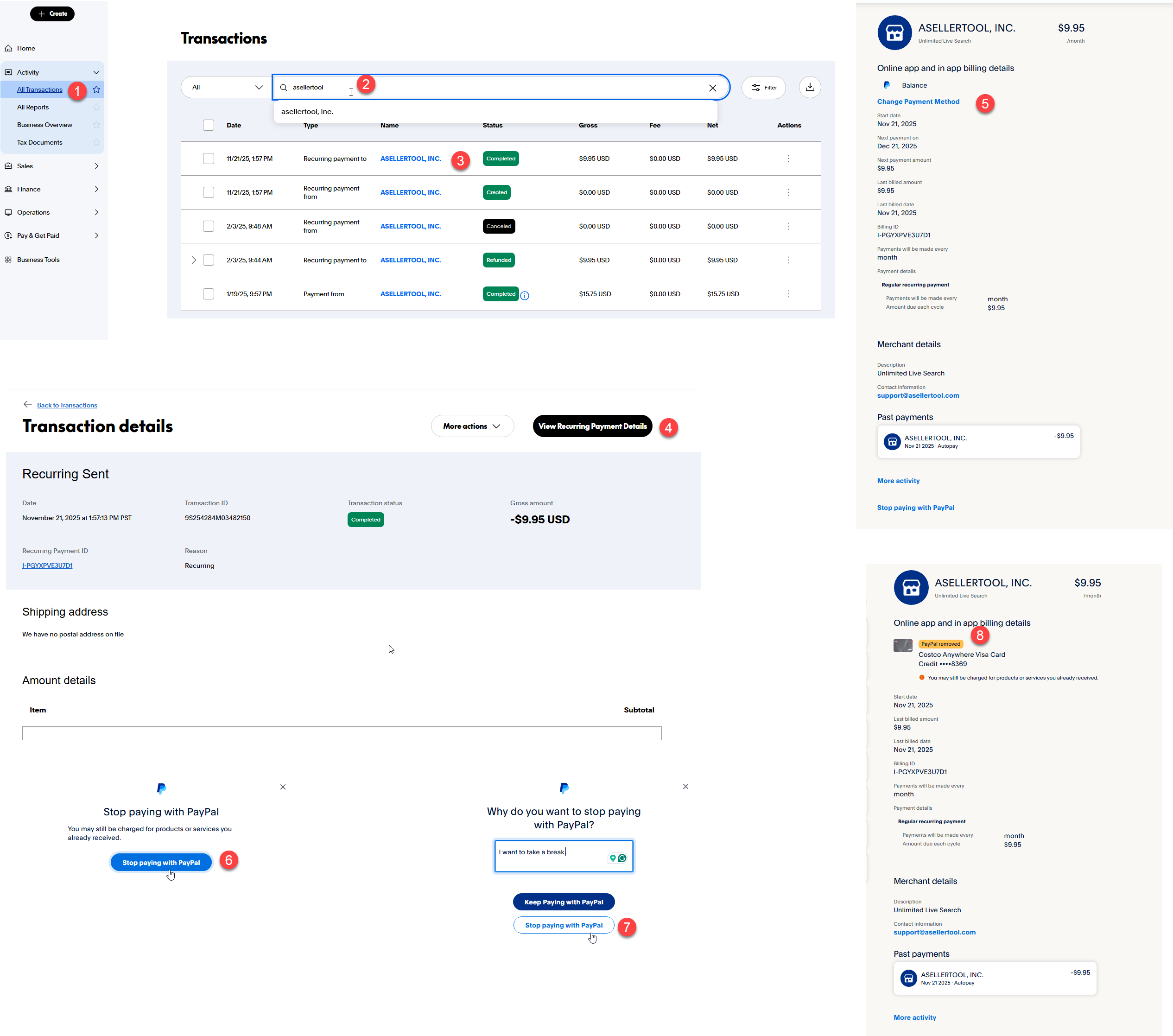The width and height of the screenshot is (1173, 1036).
Task: Click View Recurring Payment Details button
Action: [592, 426]
